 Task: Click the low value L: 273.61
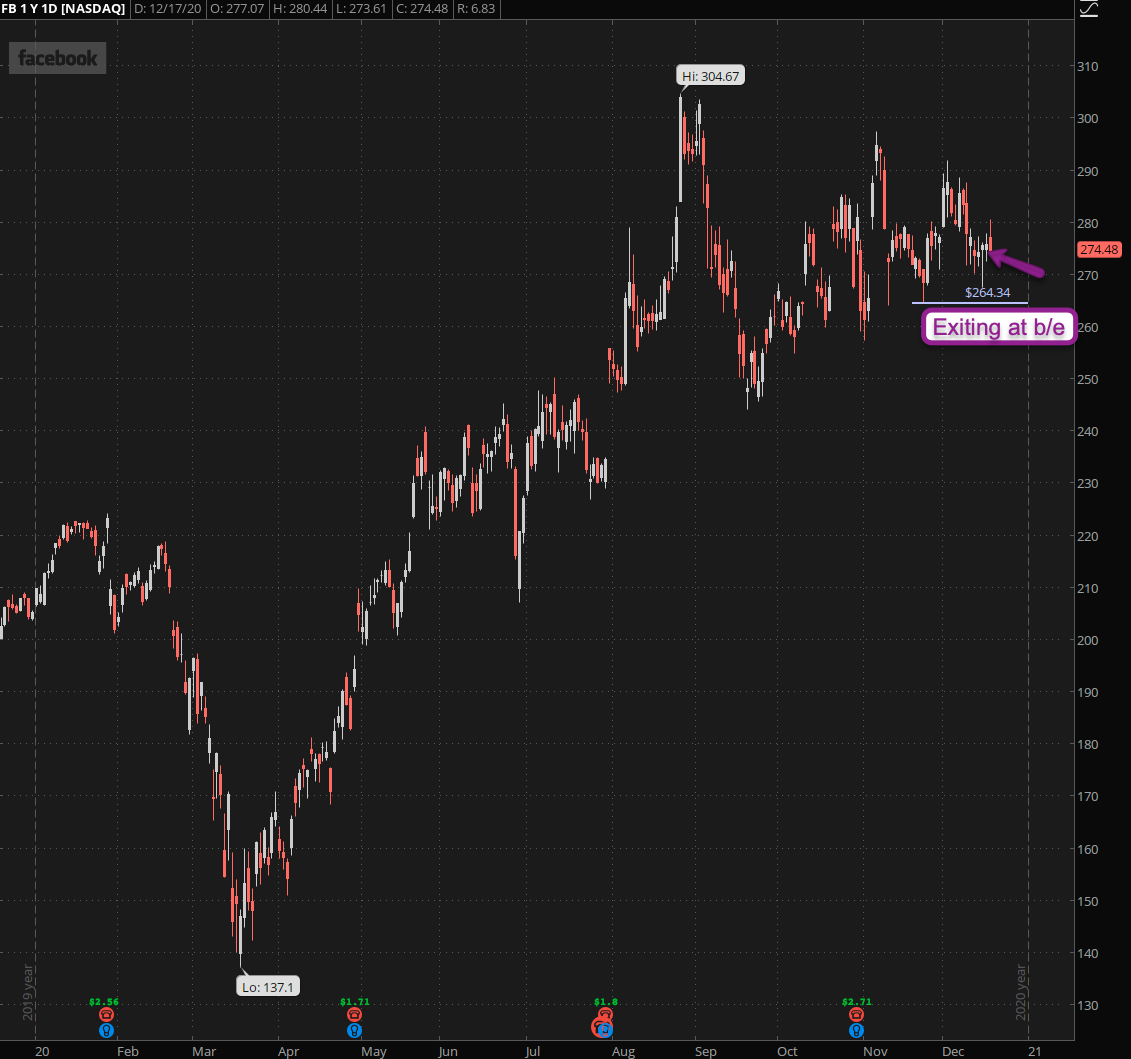(361, 9)
